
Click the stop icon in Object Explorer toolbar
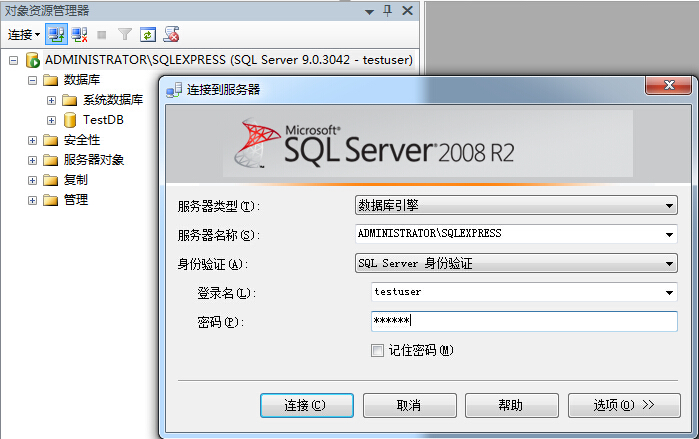tap(102, 35)
